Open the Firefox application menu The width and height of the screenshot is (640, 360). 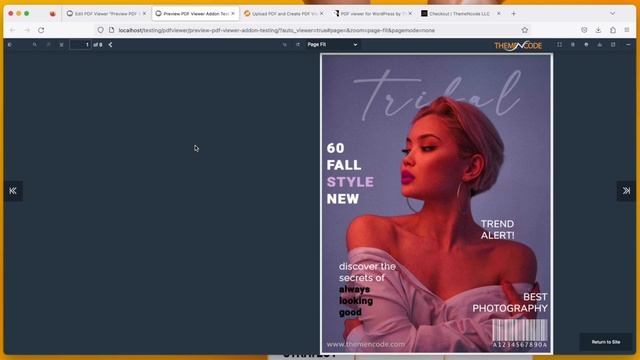point(627,30)
